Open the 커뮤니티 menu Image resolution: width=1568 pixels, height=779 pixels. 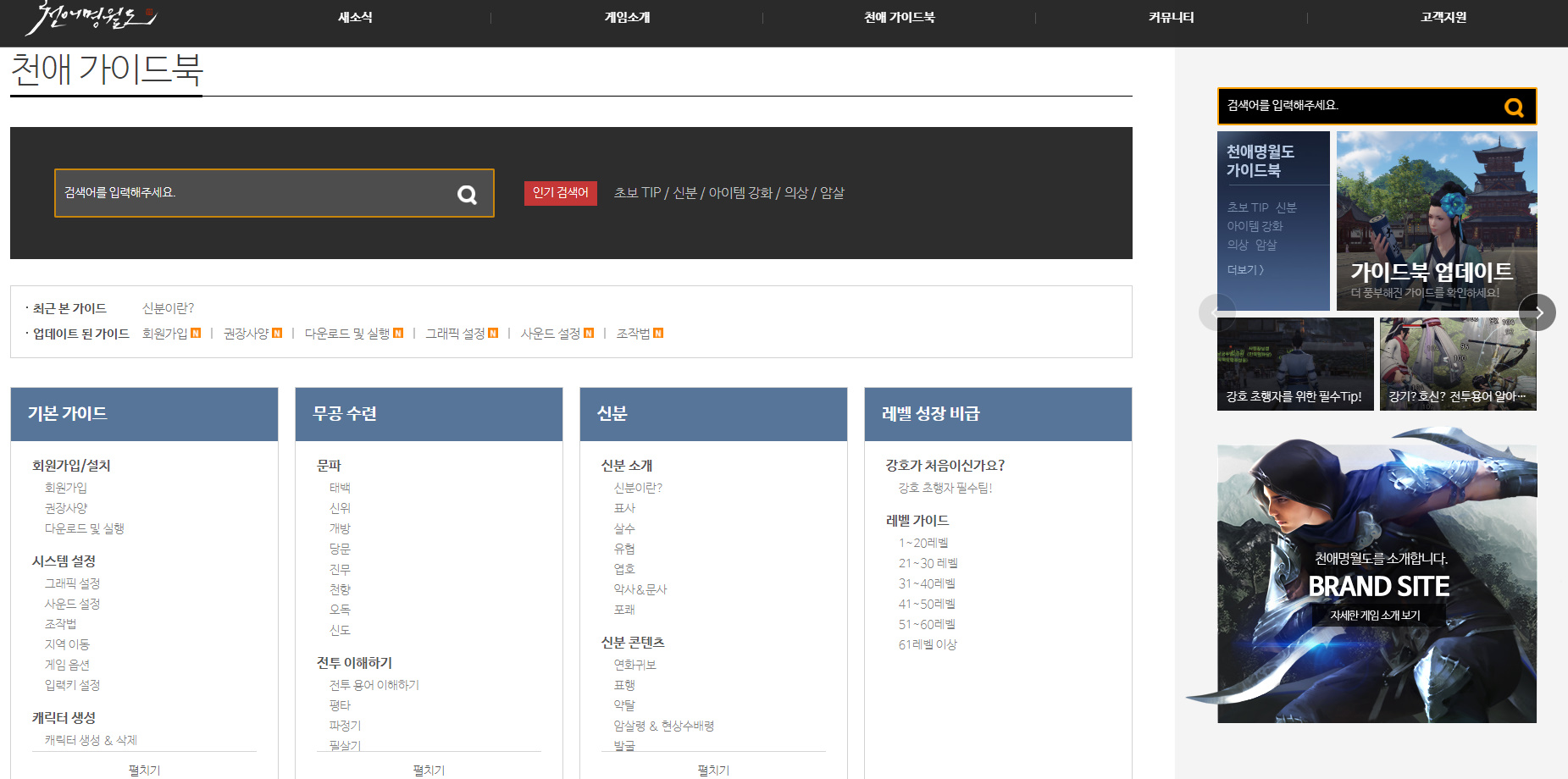(1171, 18)
